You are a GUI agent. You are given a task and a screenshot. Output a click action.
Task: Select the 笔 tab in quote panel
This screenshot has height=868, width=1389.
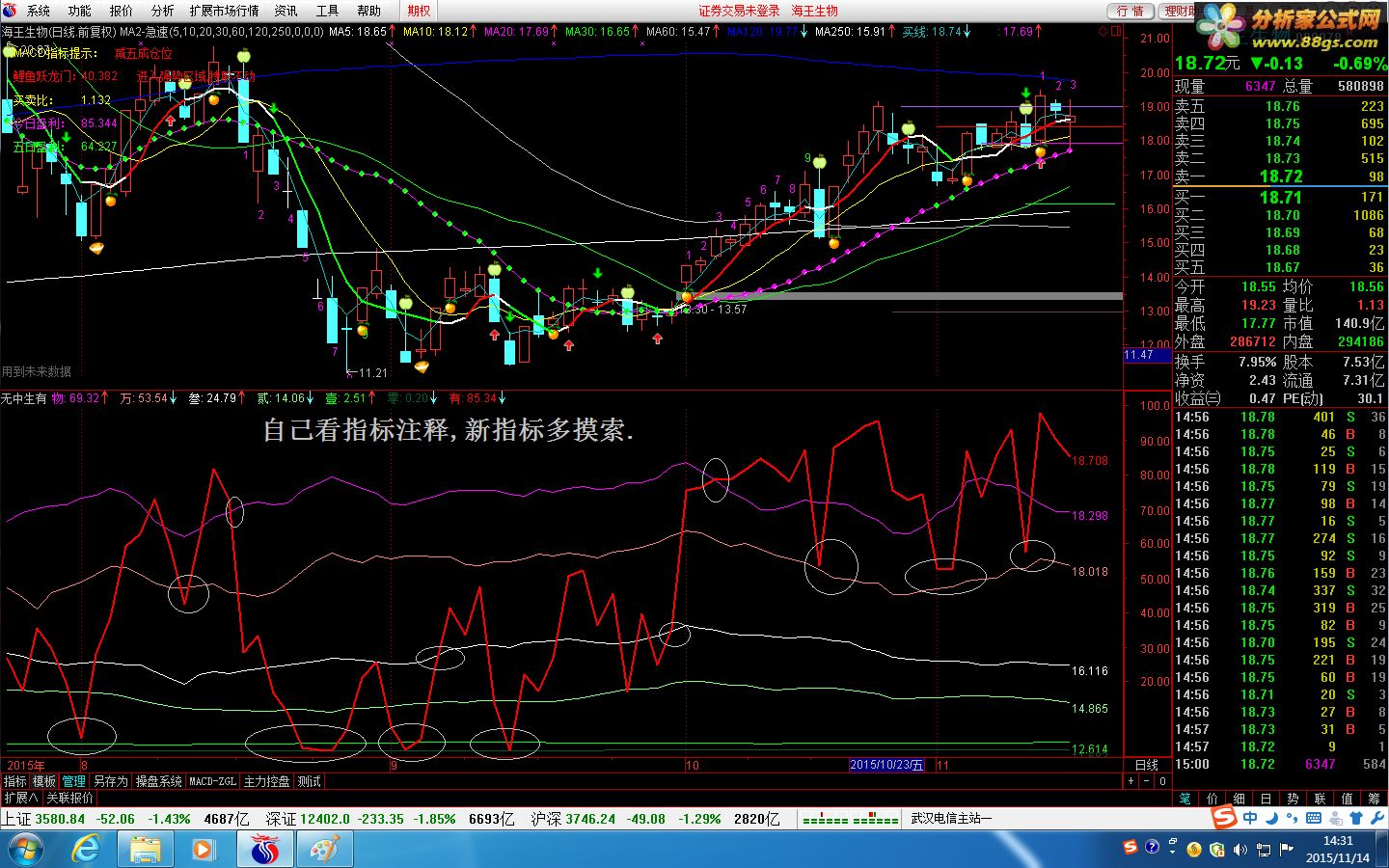point(1185,798)
